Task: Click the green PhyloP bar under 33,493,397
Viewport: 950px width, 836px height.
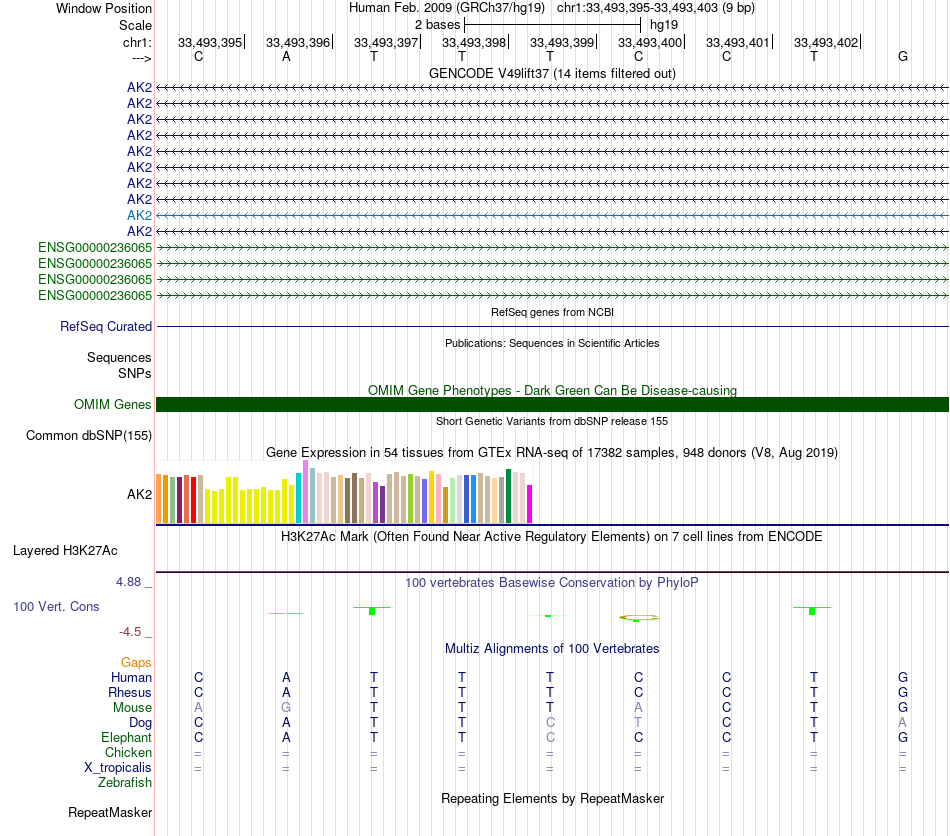Action: (x=372, y=611)
